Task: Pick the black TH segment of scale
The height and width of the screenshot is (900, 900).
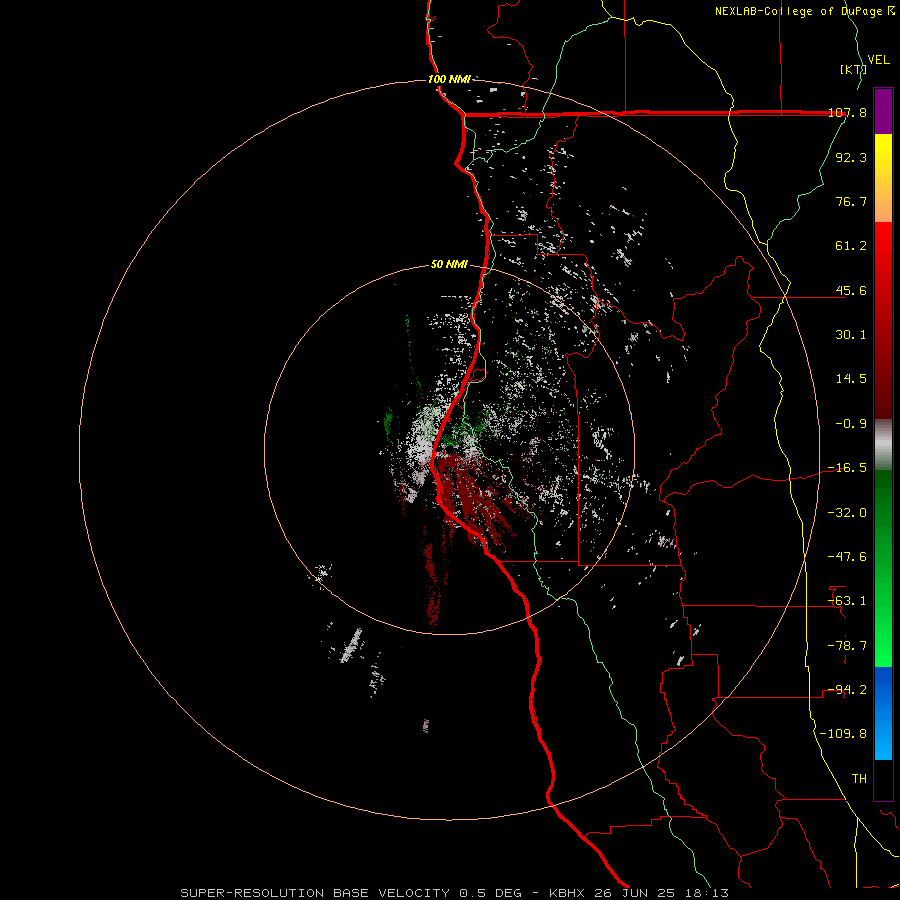Action: pyautogui.click(x=883, y=780)
